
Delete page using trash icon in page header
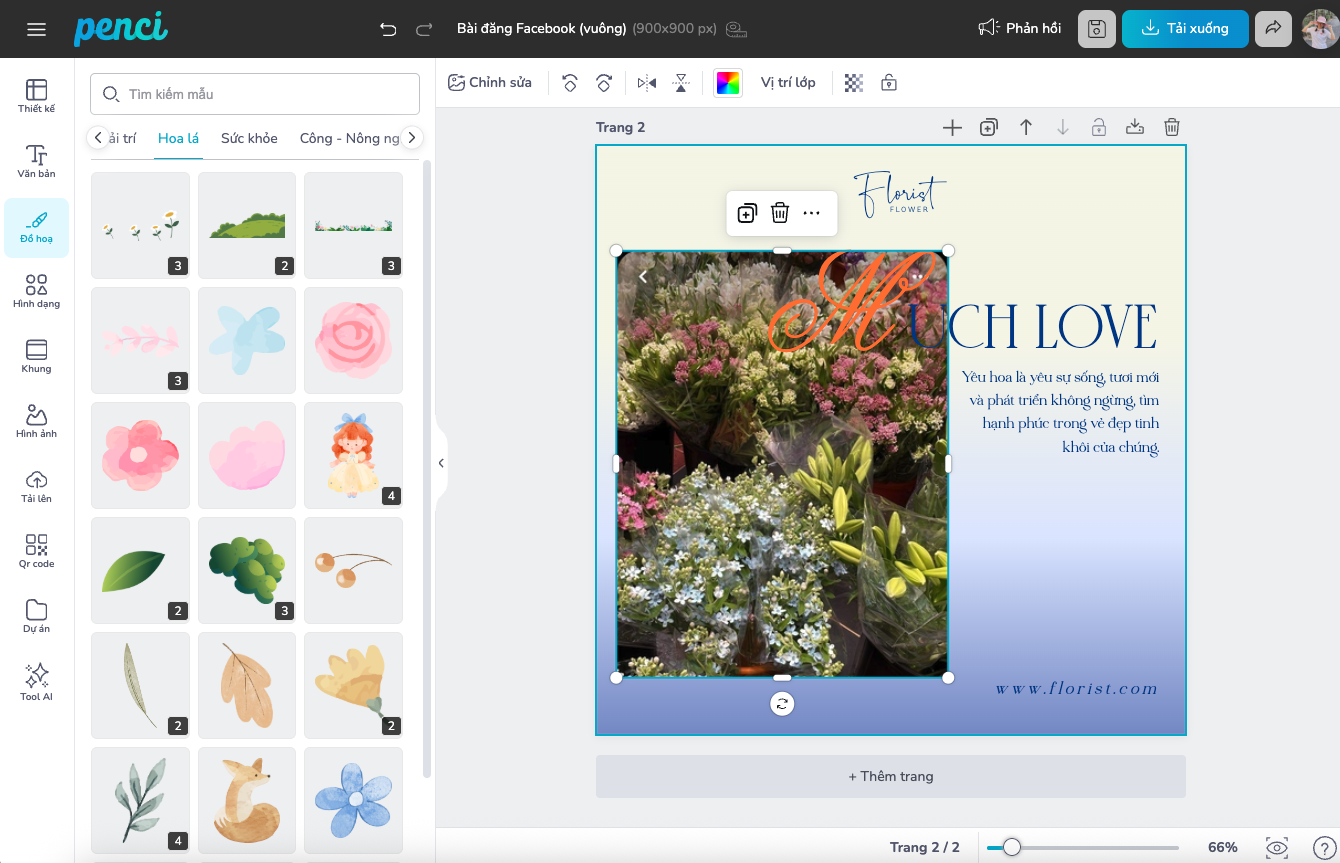[1172, 127]
